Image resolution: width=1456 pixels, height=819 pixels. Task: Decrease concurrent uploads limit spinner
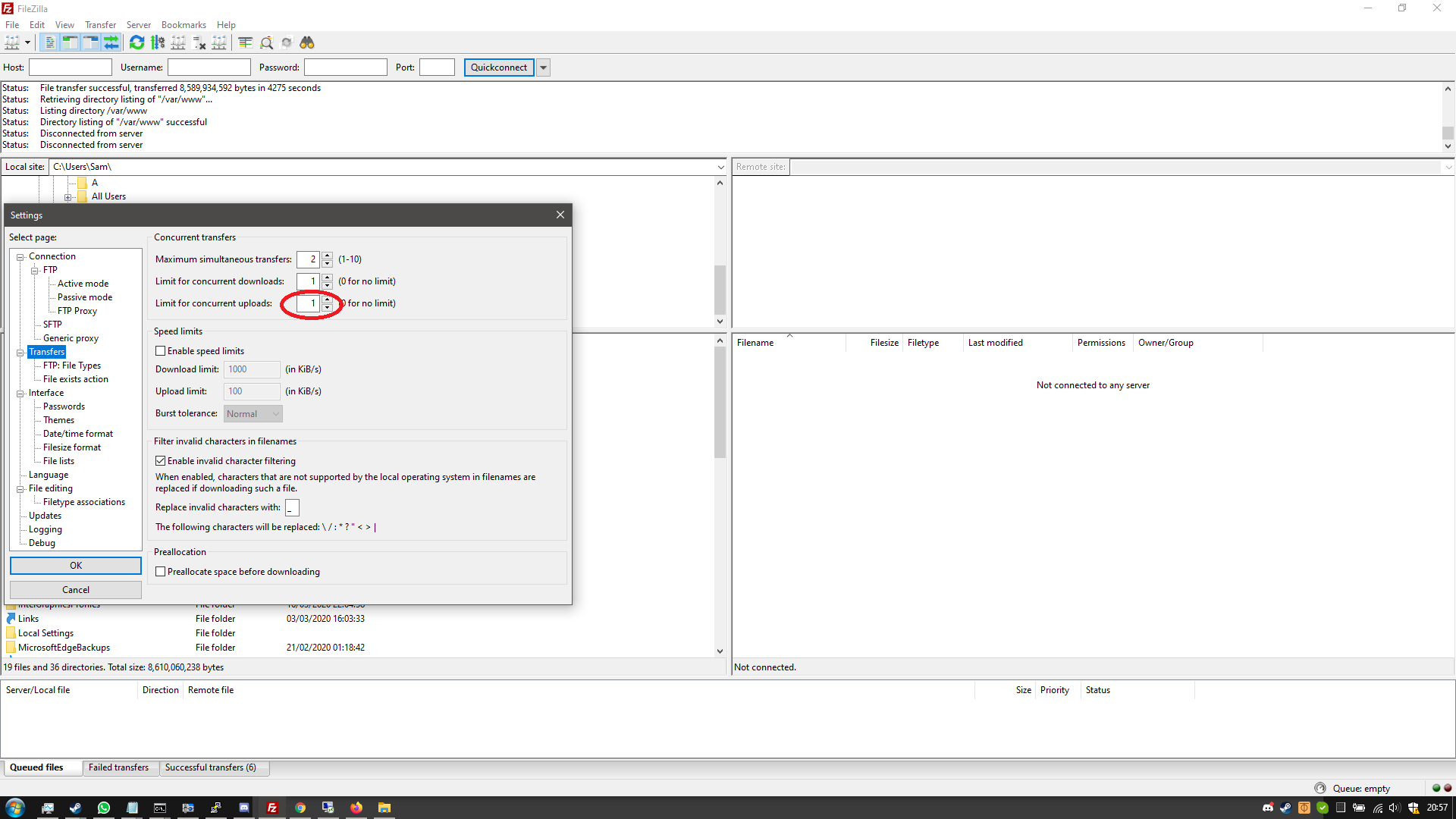327,307
